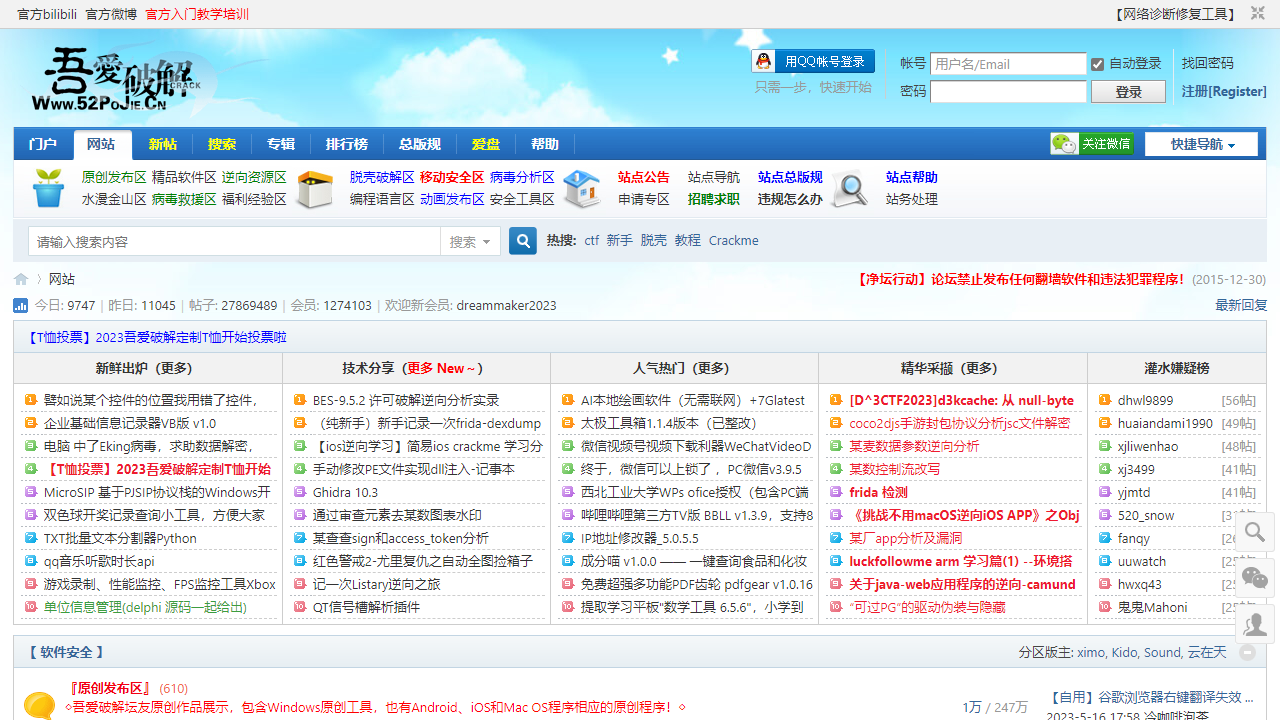
Task: Toggle the 自动登录 checkbox
Action: [x=1098, y=64]
